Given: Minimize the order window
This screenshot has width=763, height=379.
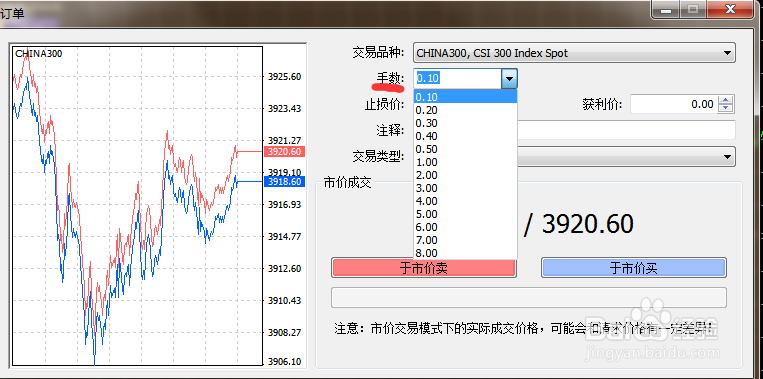Looking at the screenshot, I should pyautogui.click(x=666, y=9).
